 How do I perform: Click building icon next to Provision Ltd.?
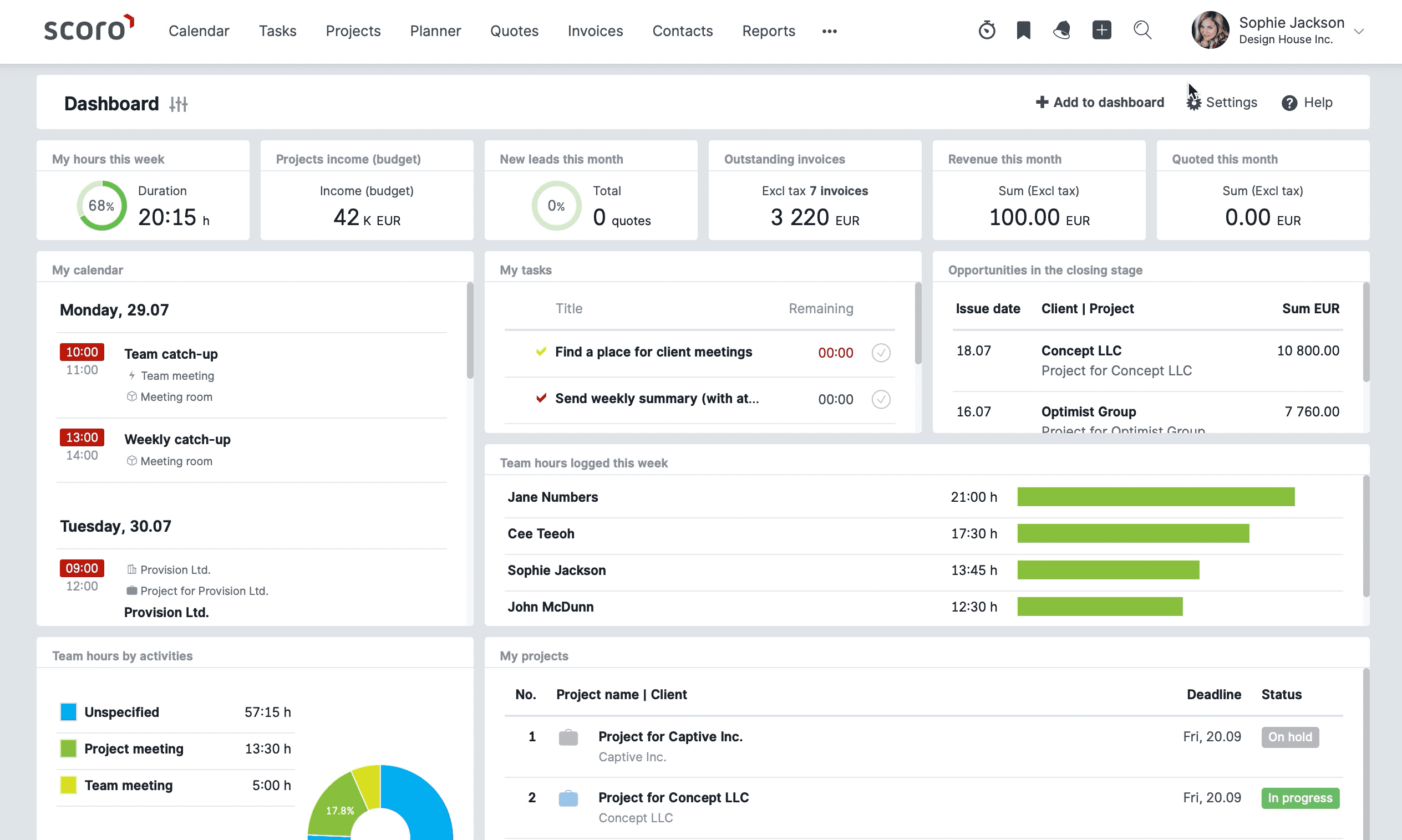[x=132, y=569]
